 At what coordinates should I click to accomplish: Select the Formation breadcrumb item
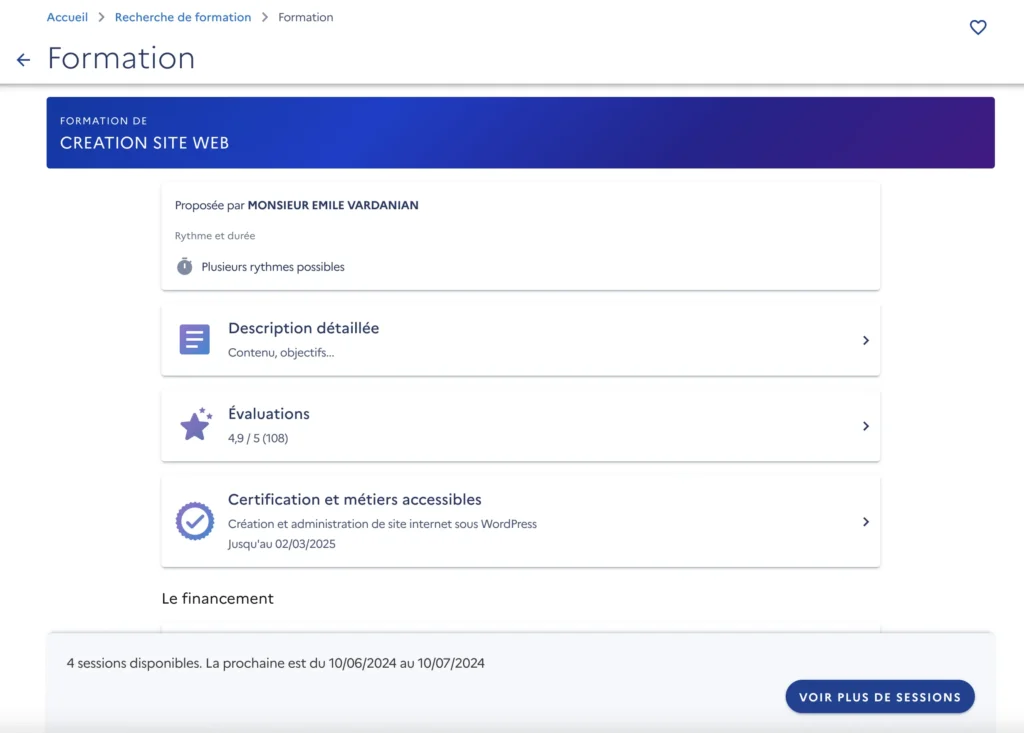coord(305,17)
